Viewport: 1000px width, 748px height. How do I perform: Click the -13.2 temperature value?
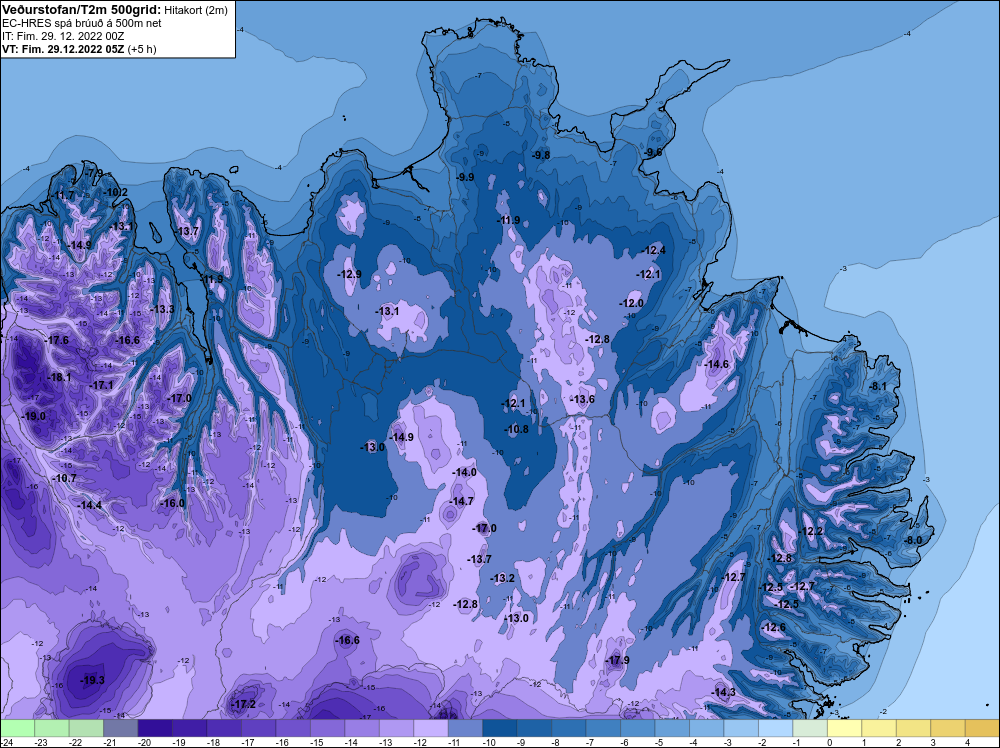[x=503, y=578]
